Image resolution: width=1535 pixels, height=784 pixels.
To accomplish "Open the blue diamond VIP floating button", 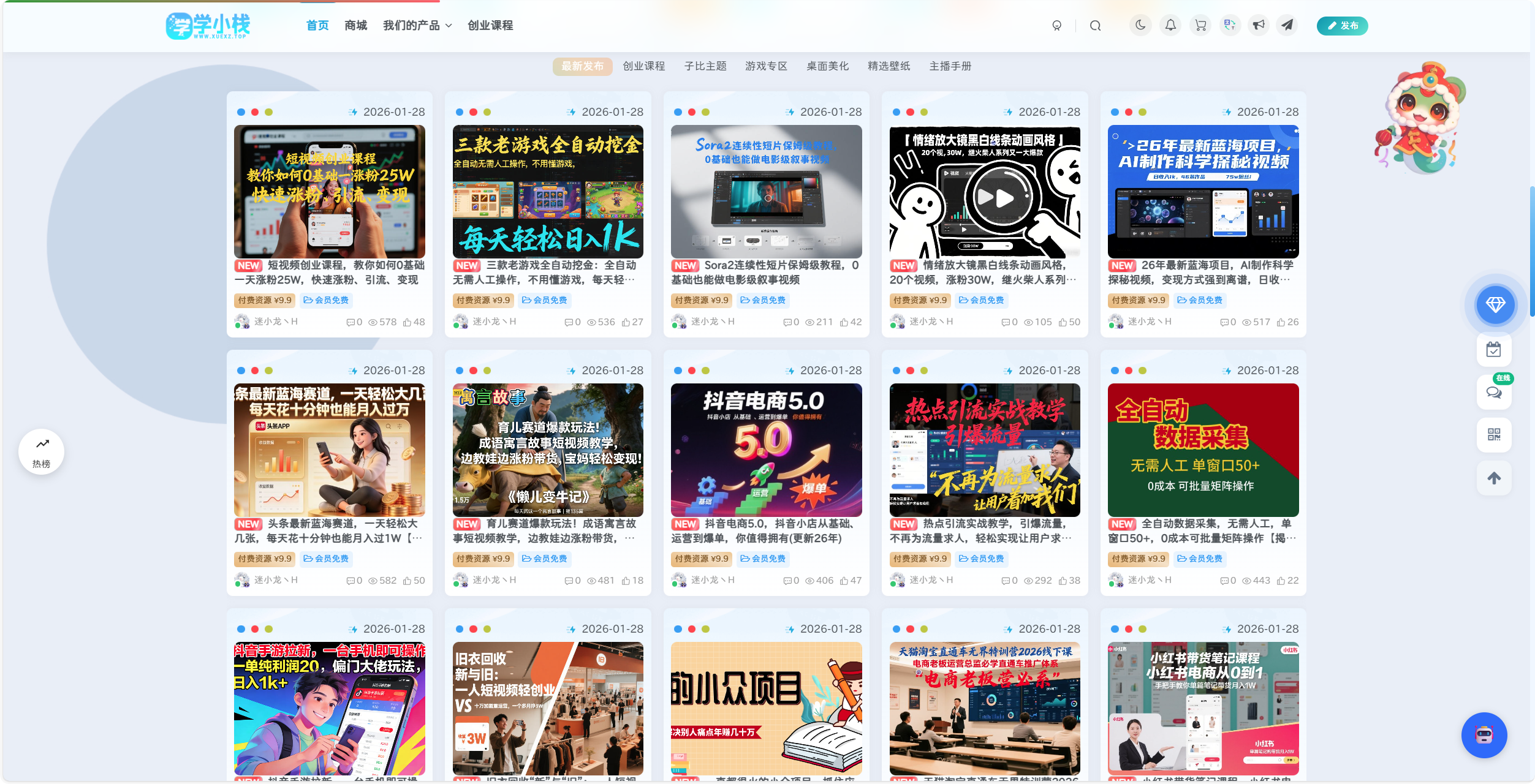I will coord(1495,304).
